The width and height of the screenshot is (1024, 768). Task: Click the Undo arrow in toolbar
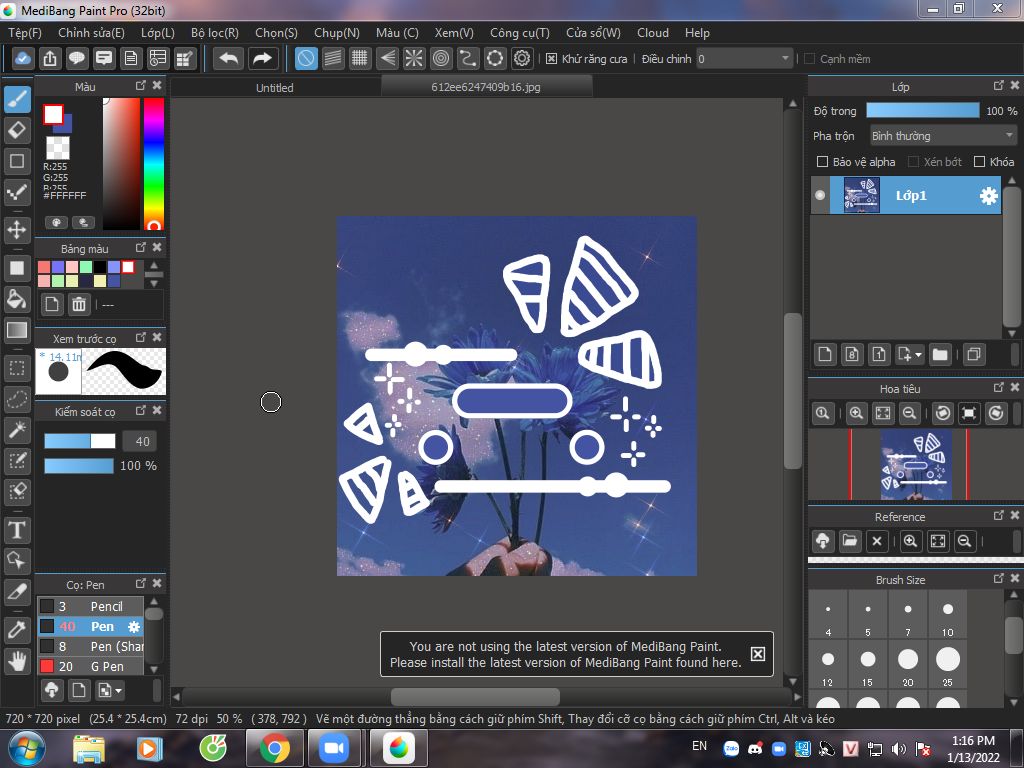pyautogui.click(x=229, y=59)
